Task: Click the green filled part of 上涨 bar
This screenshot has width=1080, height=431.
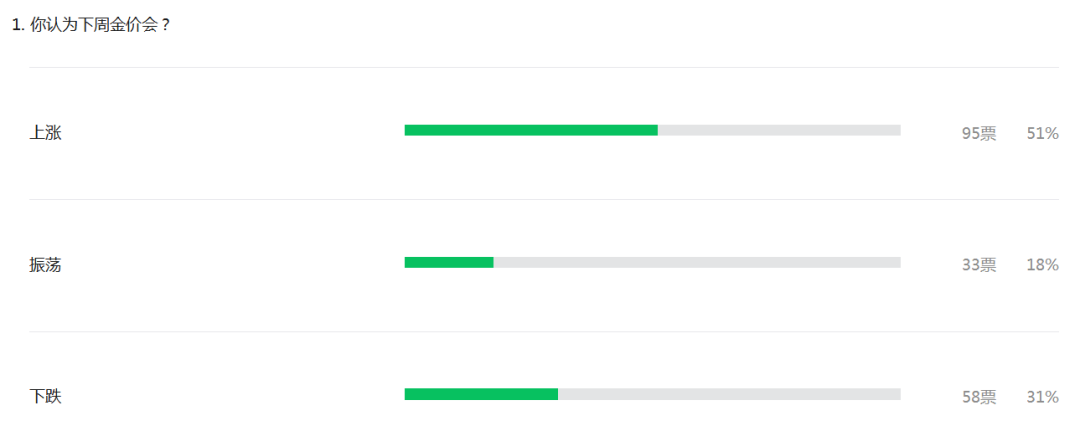Action: tap(531, 130)
